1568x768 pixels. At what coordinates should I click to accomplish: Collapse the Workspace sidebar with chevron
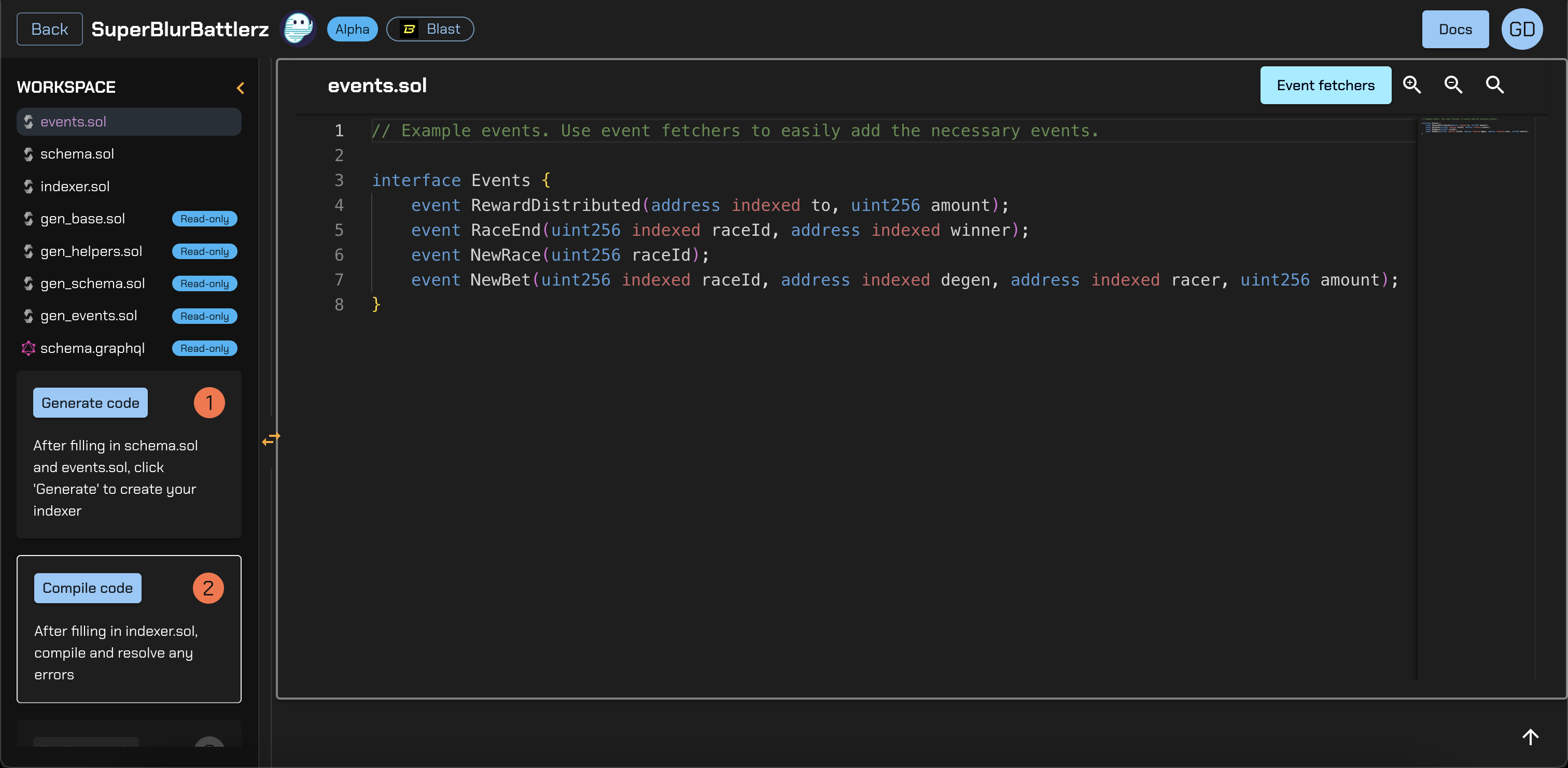click(x=241, y=88)
